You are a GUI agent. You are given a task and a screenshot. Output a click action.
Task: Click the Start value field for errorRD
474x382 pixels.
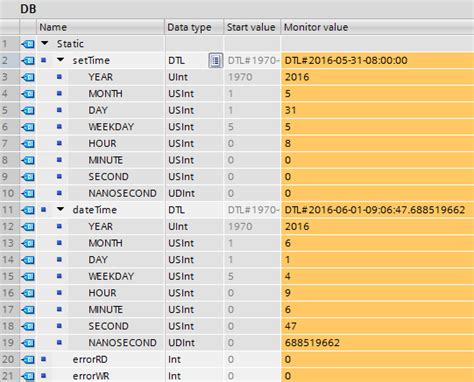(252, 360)
